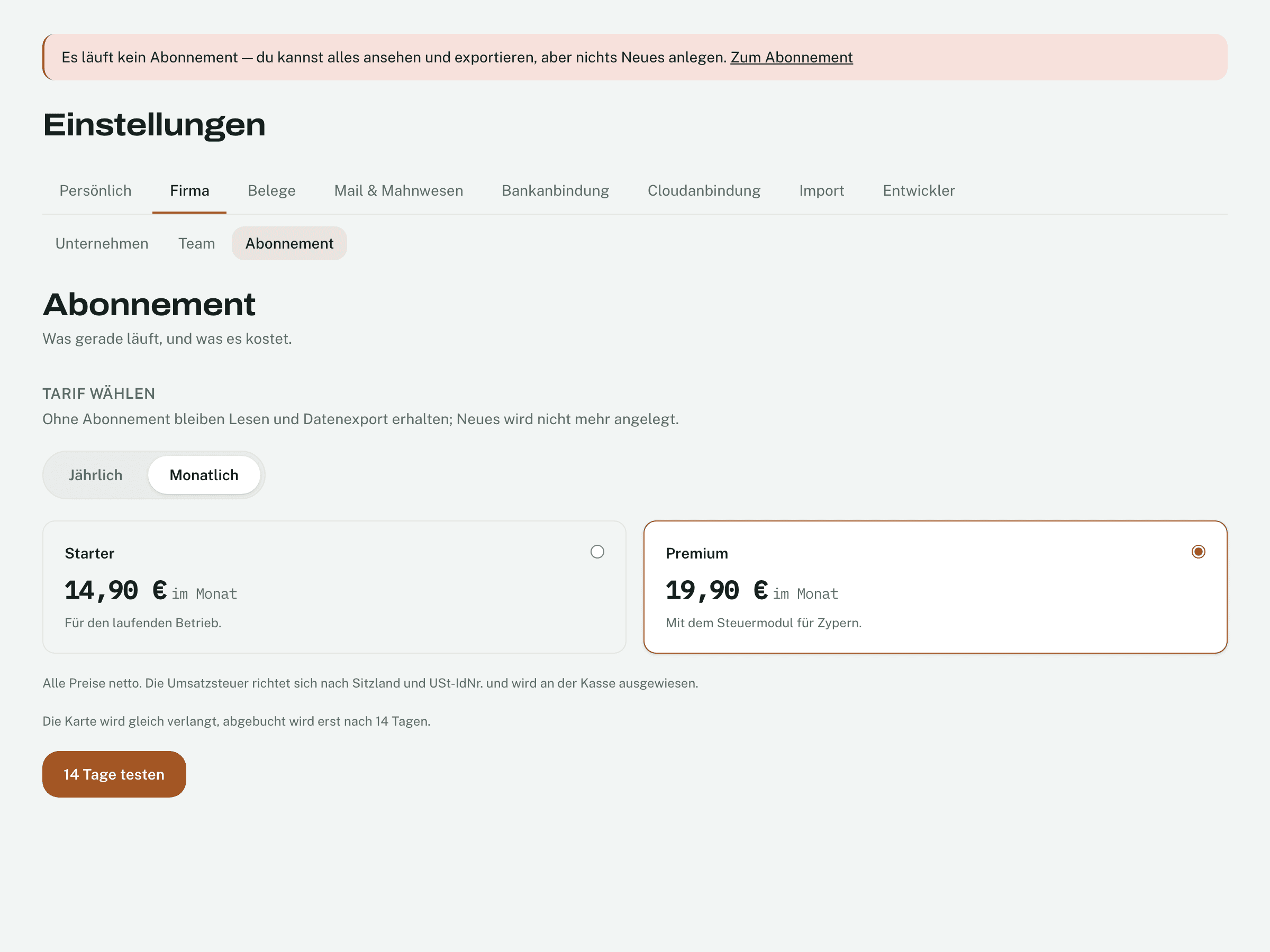
Task: Click 'Für den laufenden Betrieb.' description
Action: coord(143,623)
